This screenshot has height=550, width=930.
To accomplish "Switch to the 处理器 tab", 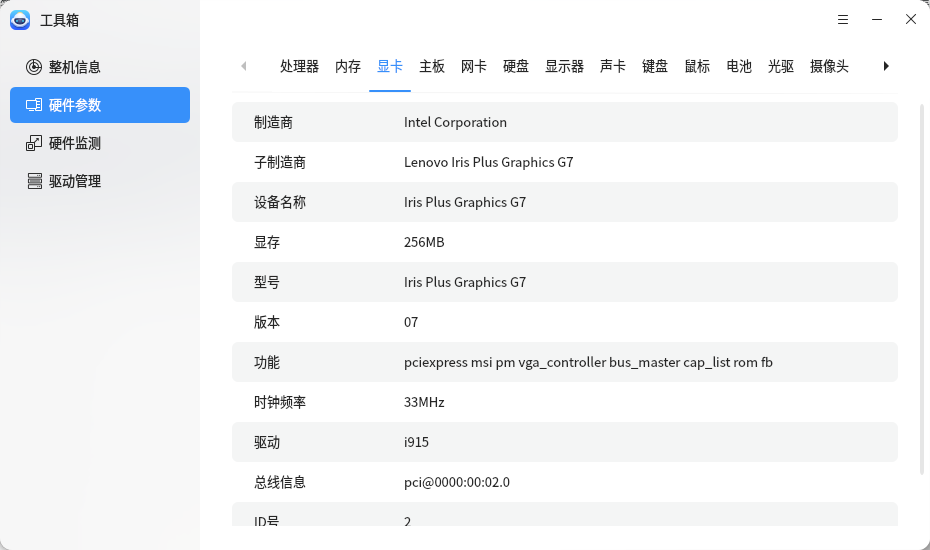I will click(299, 66).
